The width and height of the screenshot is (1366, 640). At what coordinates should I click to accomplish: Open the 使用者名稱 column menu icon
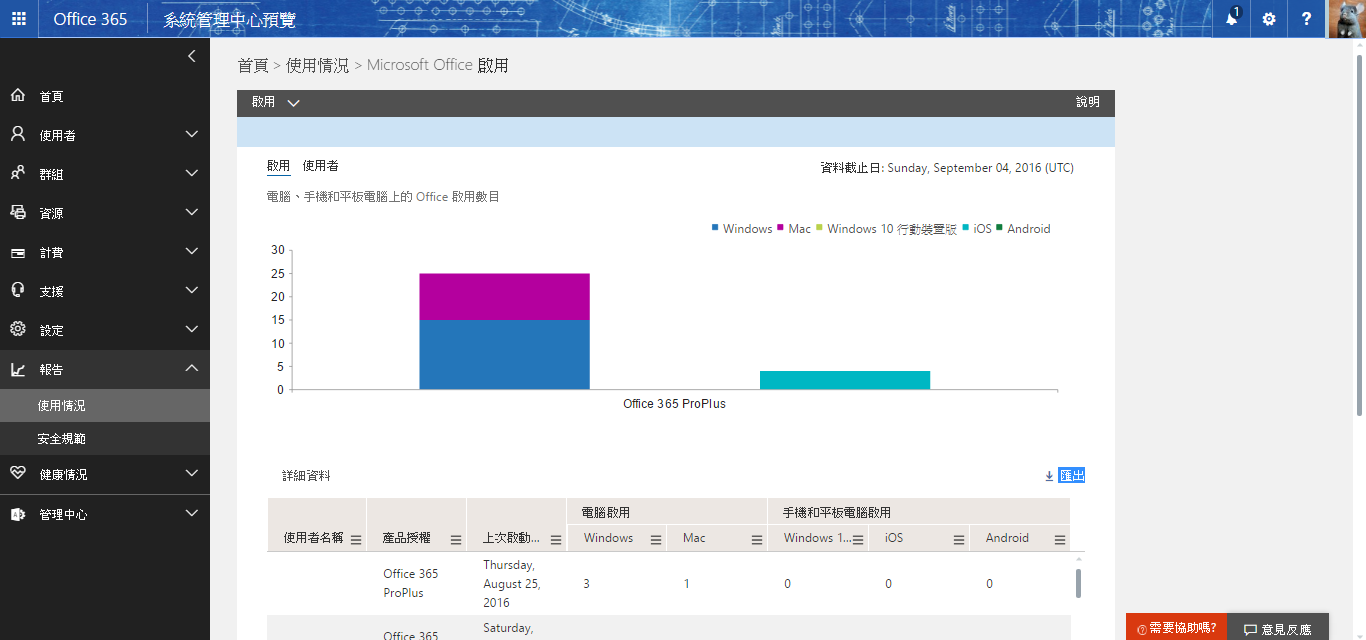356,540
